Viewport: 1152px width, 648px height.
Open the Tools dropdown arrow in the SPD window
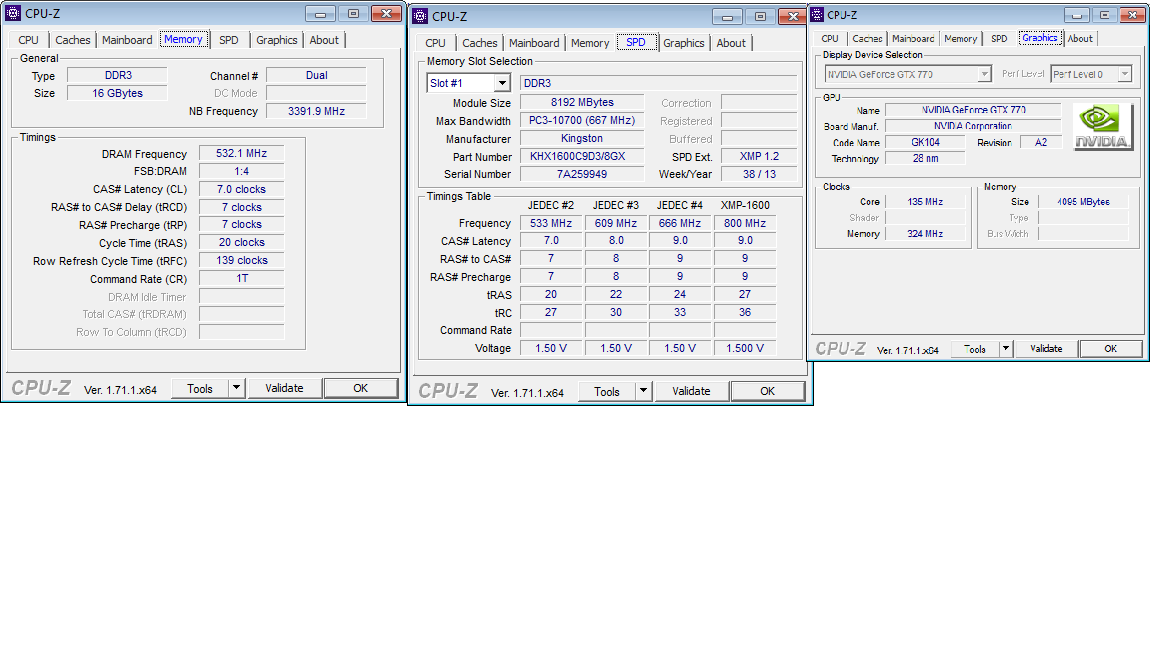(x=644, y=391)
